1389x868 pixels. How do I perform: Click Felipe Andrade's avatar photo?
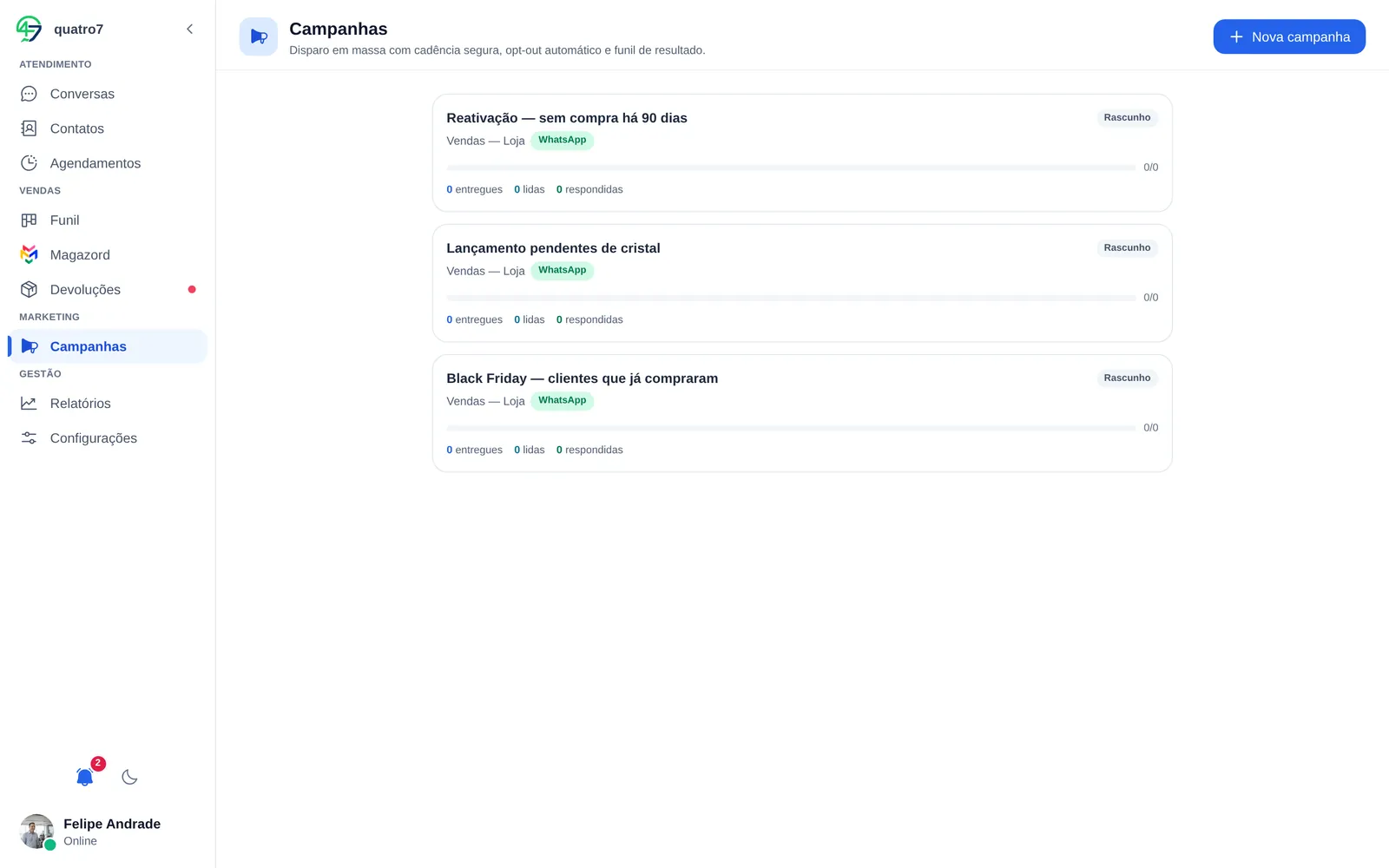click(36, 832)
